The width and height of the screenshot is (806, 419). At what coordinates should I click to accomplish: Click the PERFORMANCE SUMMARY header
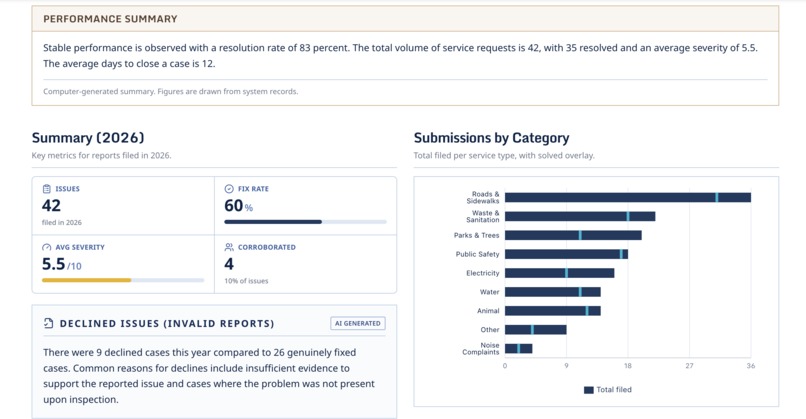110,19
